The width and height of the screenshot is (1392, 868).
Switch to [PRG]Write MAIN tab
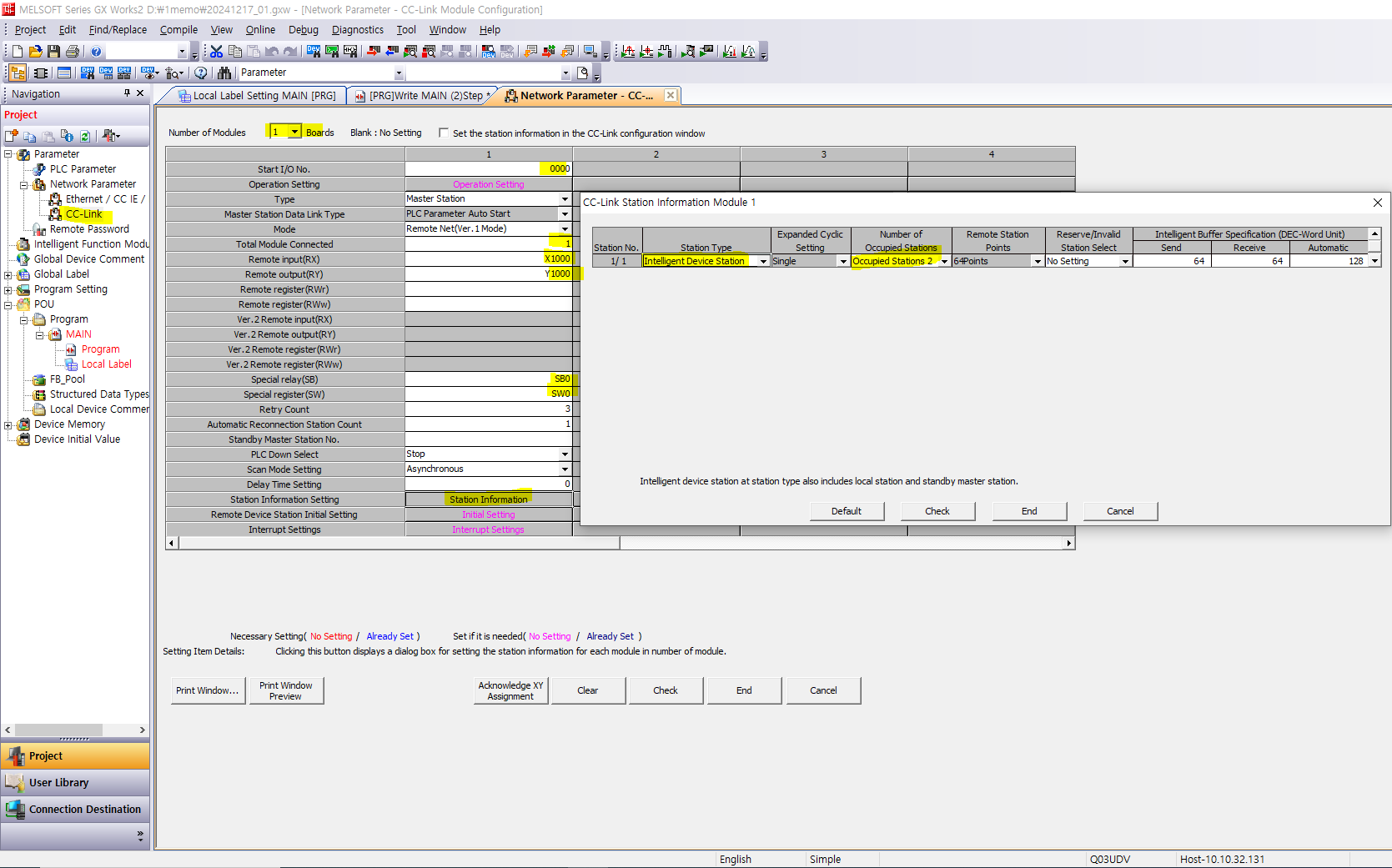[x=424, y=96]
